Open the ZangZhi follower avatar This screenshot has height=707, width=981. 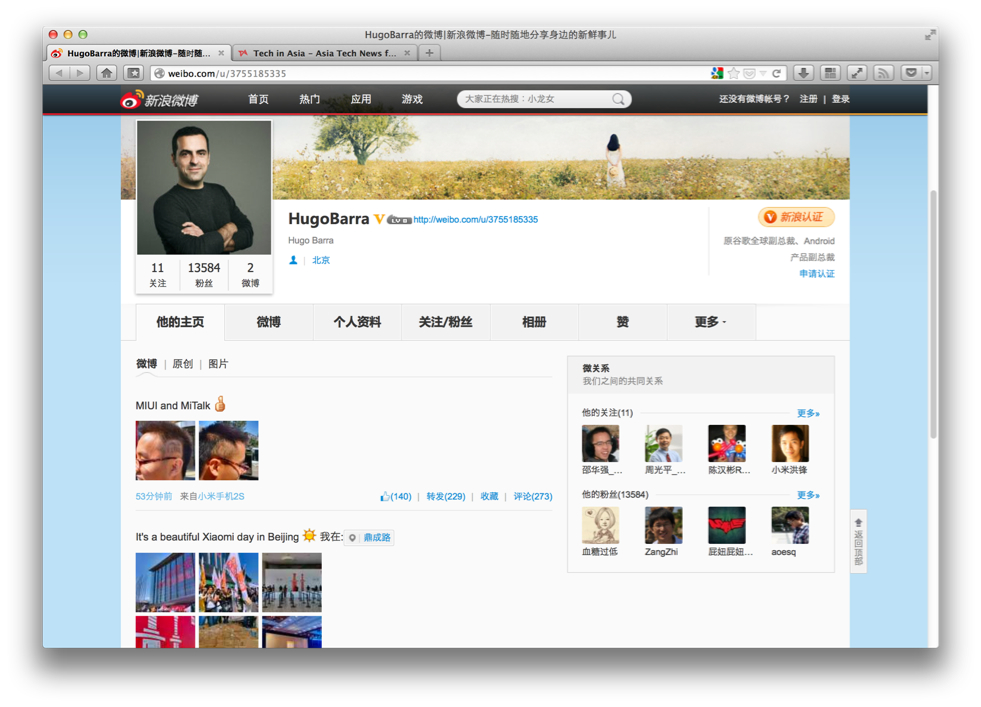664,526
